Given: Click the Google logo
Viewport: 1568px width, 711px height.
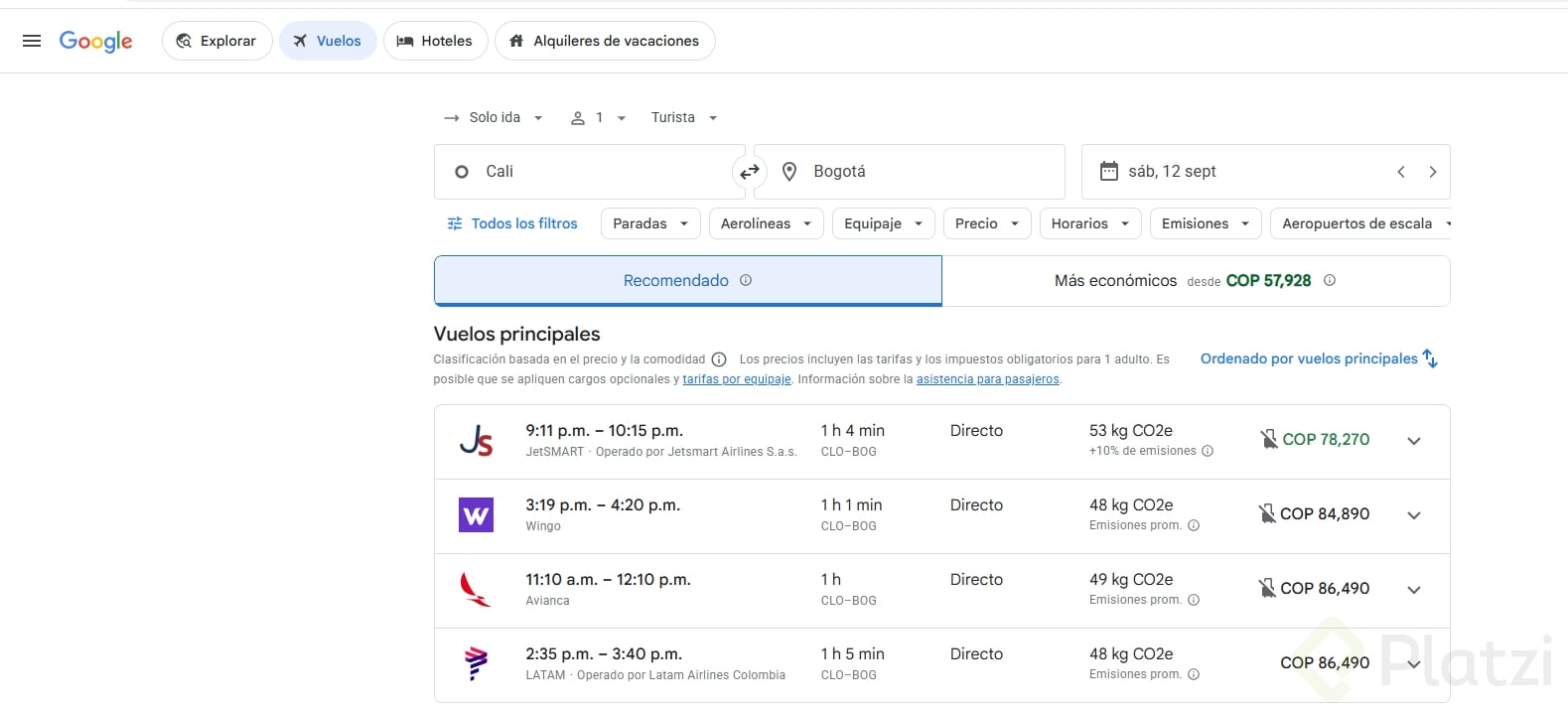Looking at the screenshot, I should click(95, 41).
